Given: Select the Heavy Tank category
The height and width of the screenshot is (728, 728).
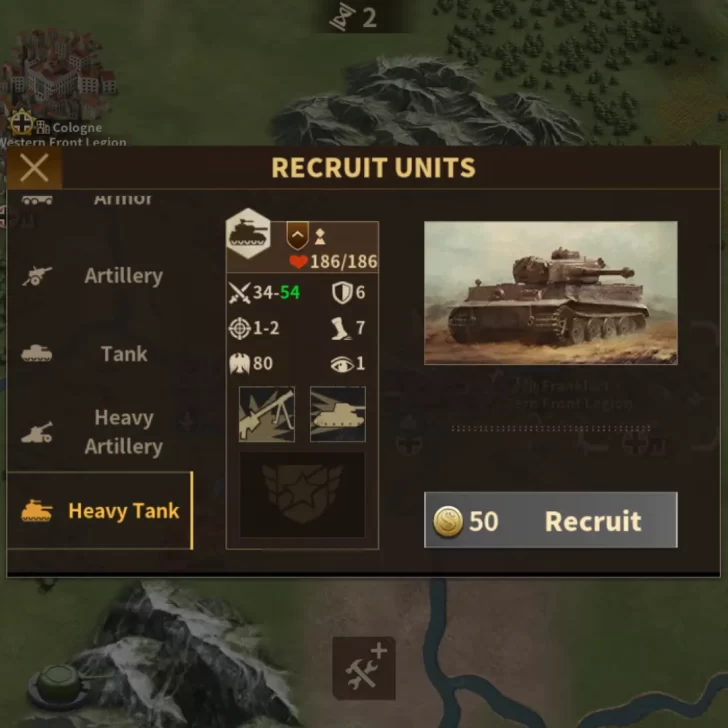Looking at the screenshot, I should click(100, 511).
